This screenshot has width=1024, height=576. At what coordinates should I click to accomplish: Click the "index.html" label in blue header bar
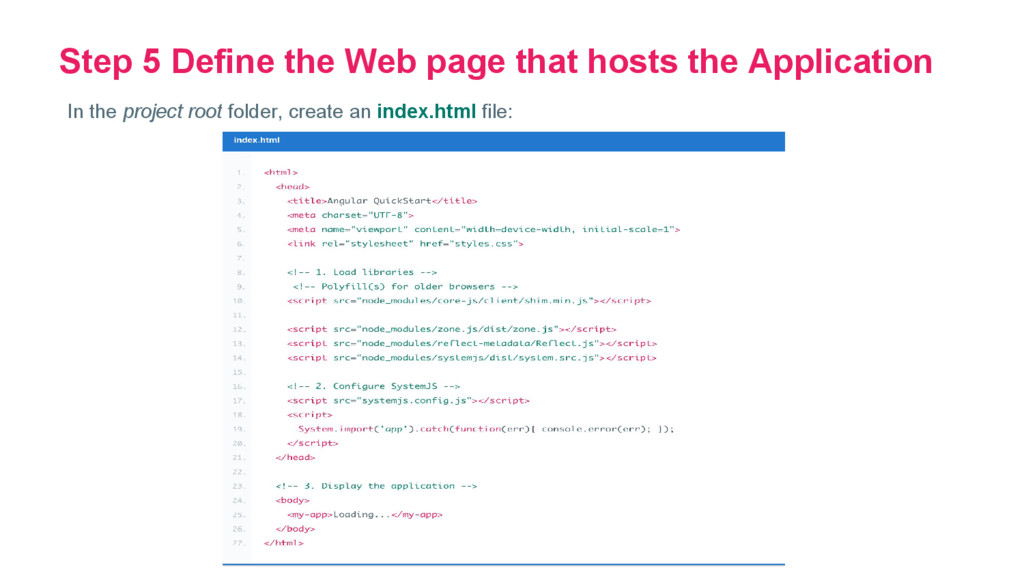click(257, 140)
